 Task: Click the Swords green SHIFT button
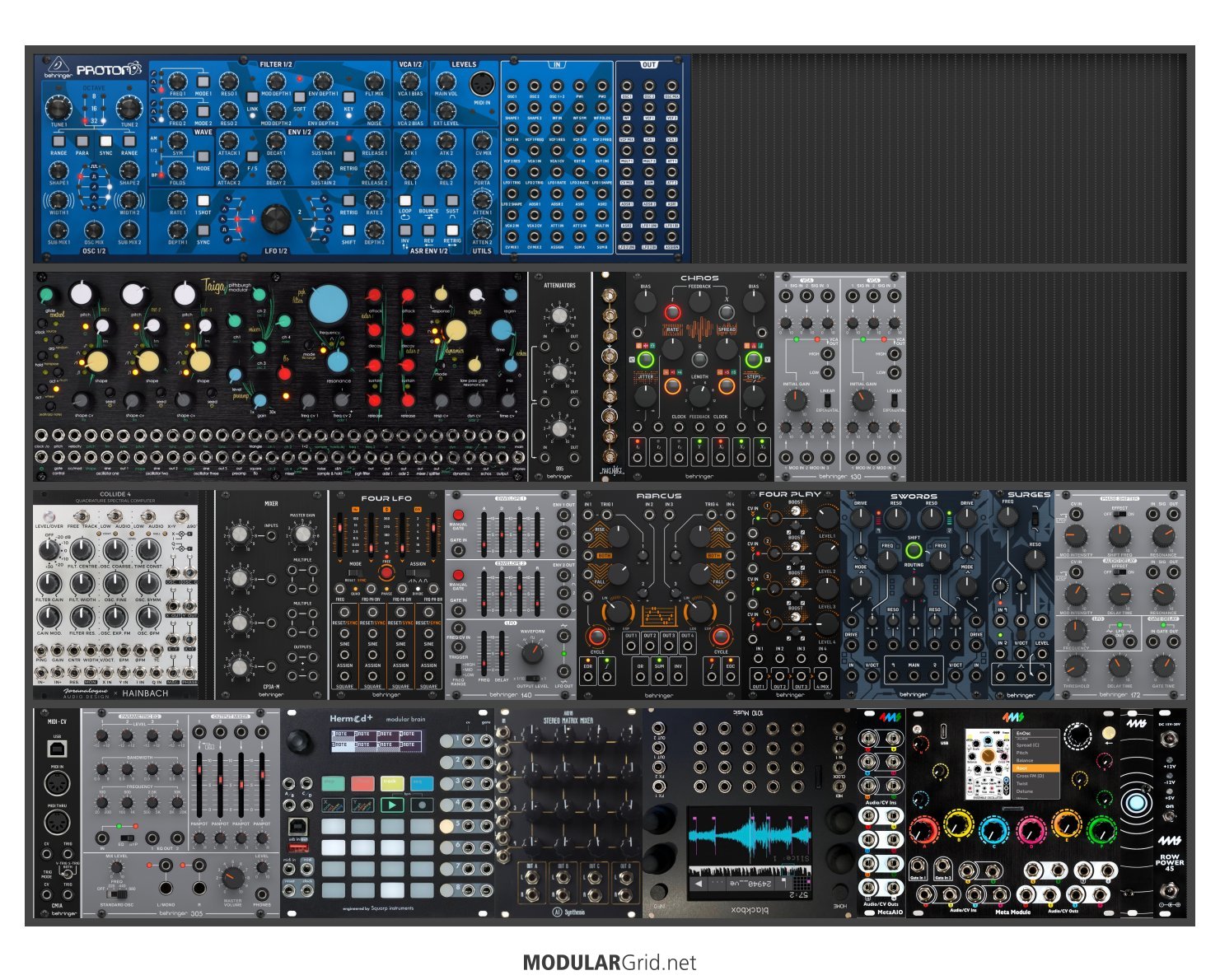point(914,549)
